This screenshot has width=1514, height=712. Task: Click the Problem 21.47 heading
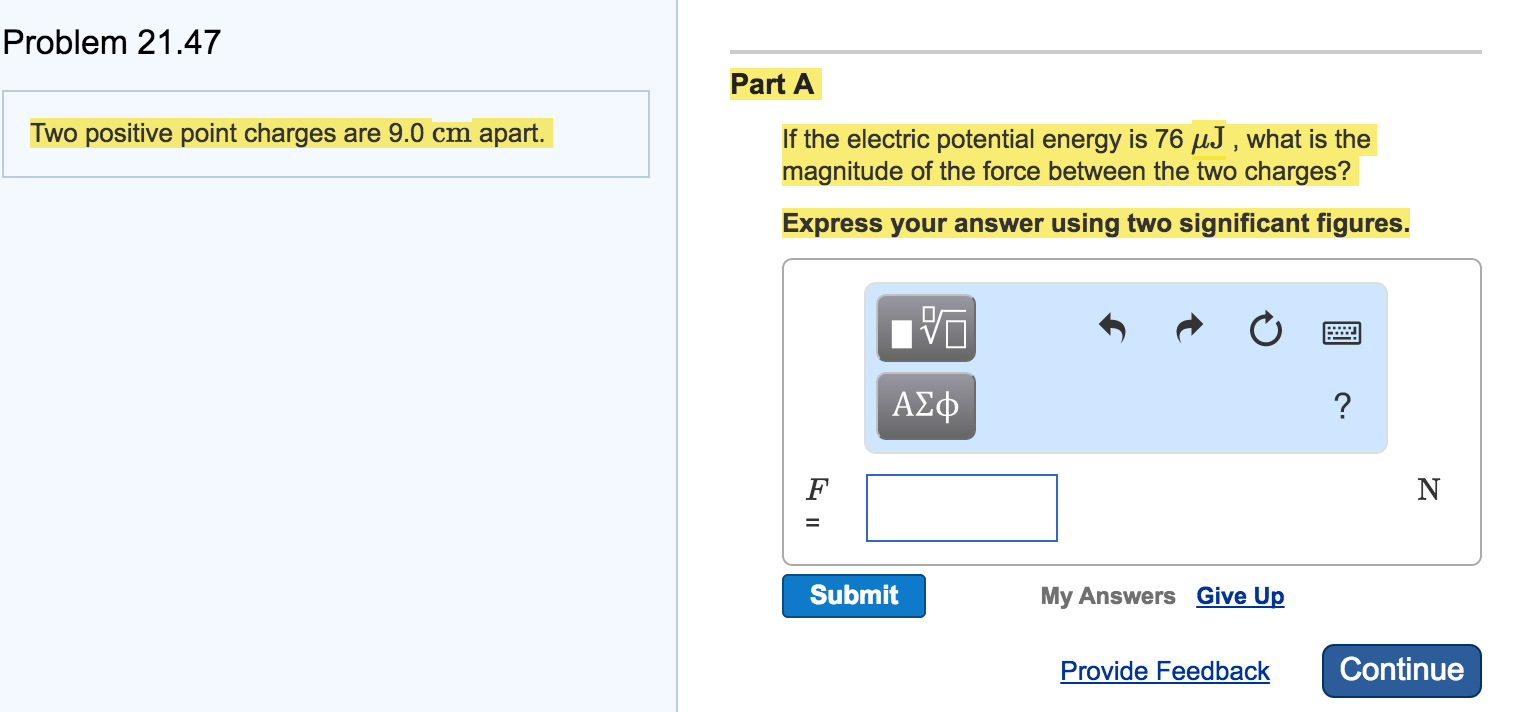(111, 43)
